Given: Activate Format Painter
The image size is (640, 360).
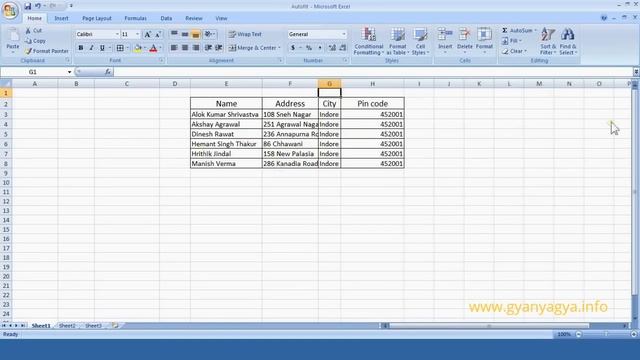Looking at the screenshot, I should click(x=47, y=51).
